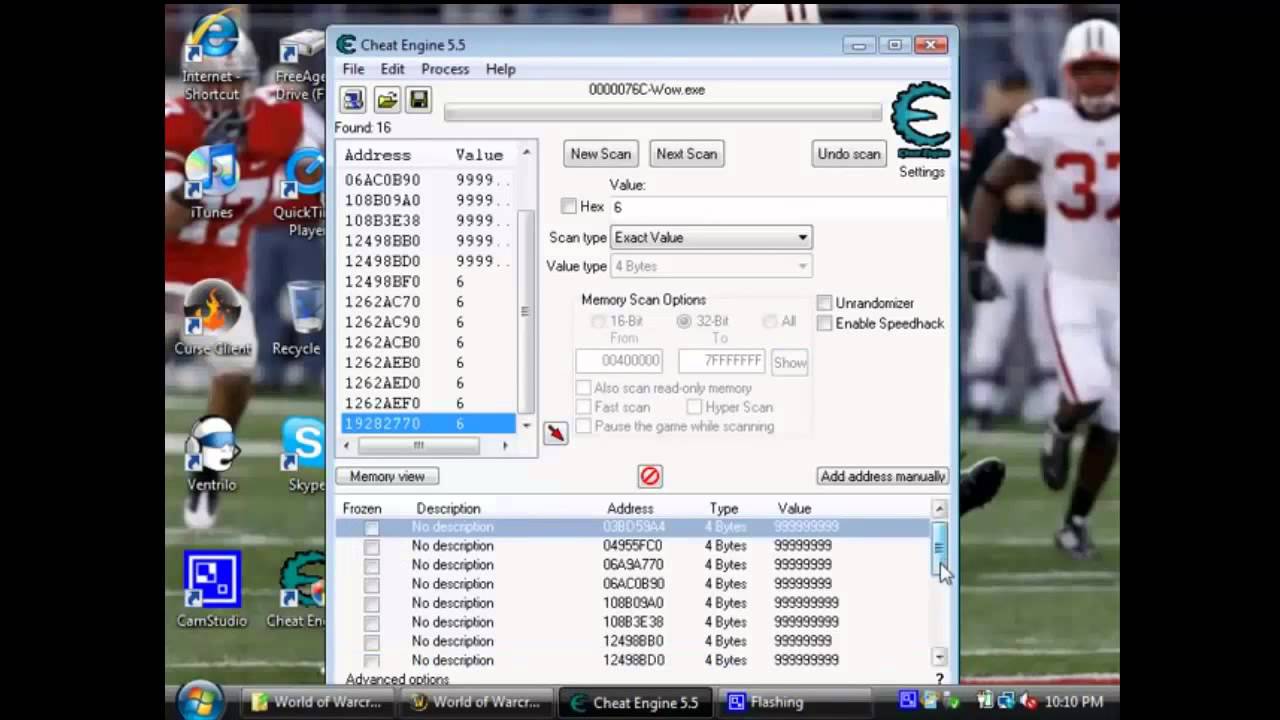
Task: Click the found list horizontal scrollbar
Action: (418, 445)
